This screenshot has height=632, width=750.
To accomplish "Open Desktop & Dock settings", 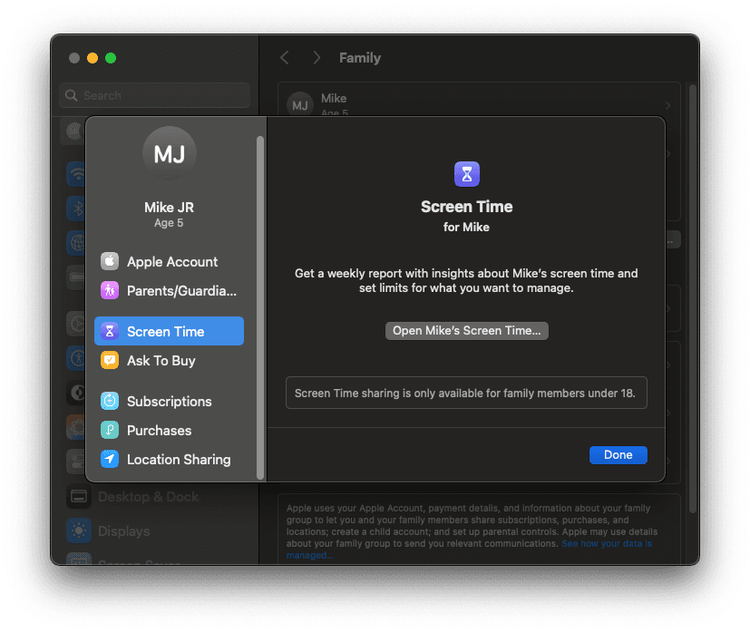I will 148,496.
